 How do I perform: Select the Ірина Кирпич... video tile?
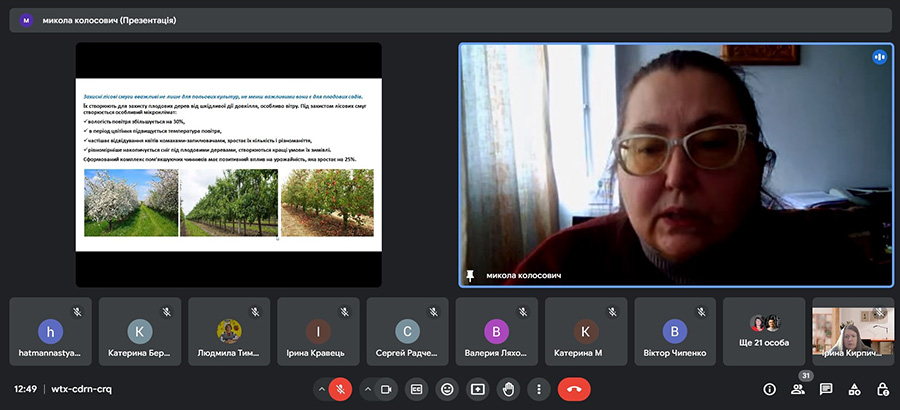click(x=853, y=331)
